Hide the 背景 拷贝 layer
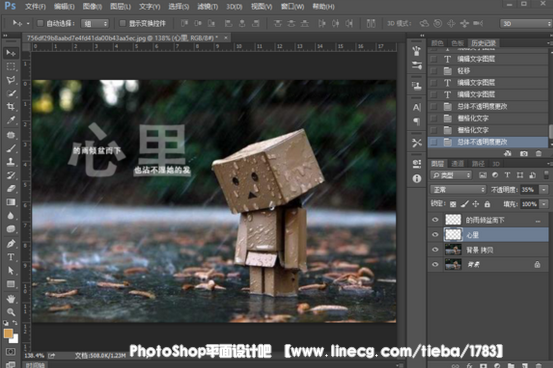Image resolution: width=553 pixels, height=368 pixels. point(435,250)
